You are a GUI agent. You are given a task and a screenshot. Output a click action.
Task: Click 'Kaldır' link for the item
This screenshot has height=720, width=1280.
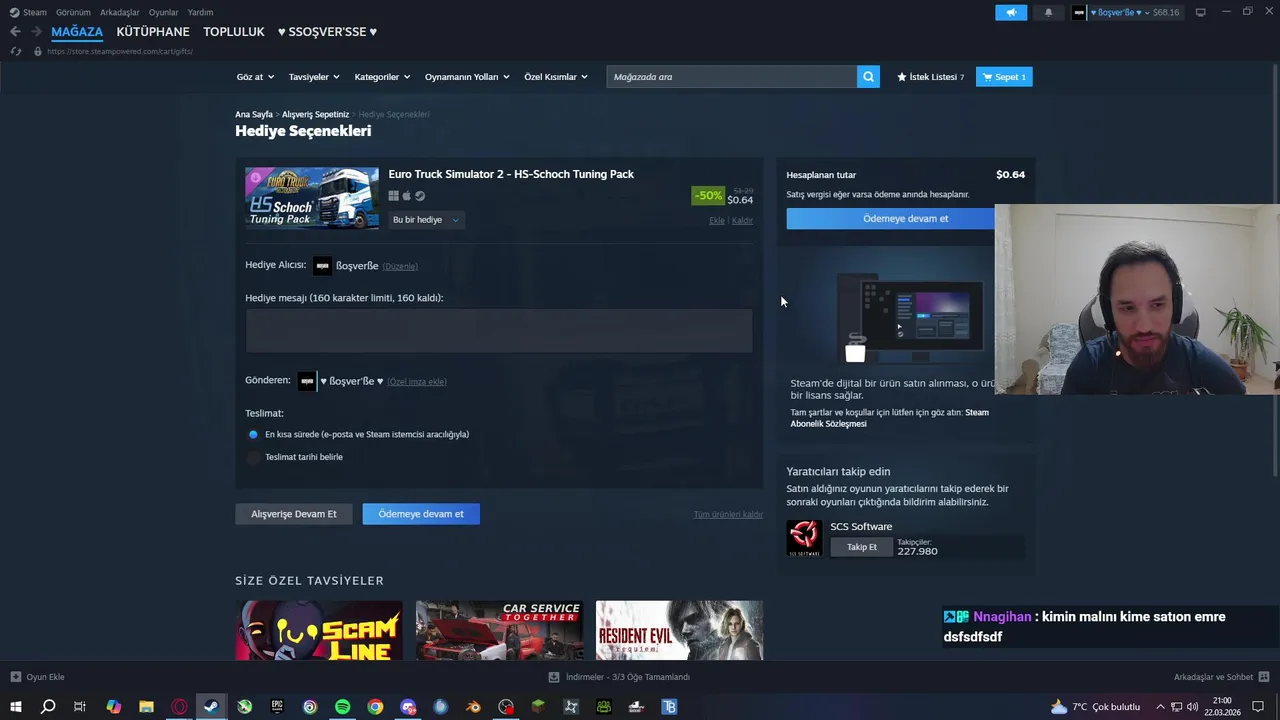point(742,220)
